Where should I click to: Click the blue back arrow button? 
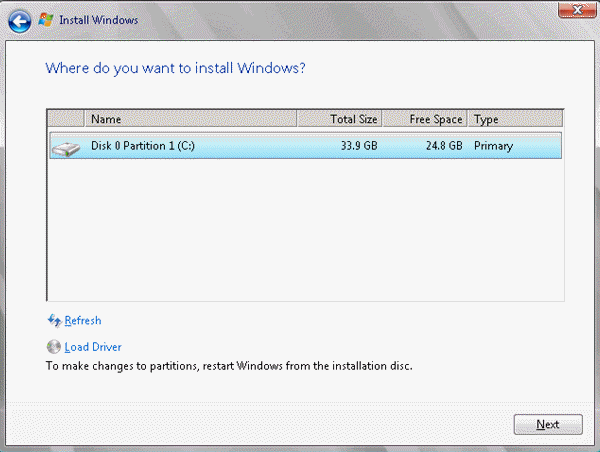click(20, 21)
